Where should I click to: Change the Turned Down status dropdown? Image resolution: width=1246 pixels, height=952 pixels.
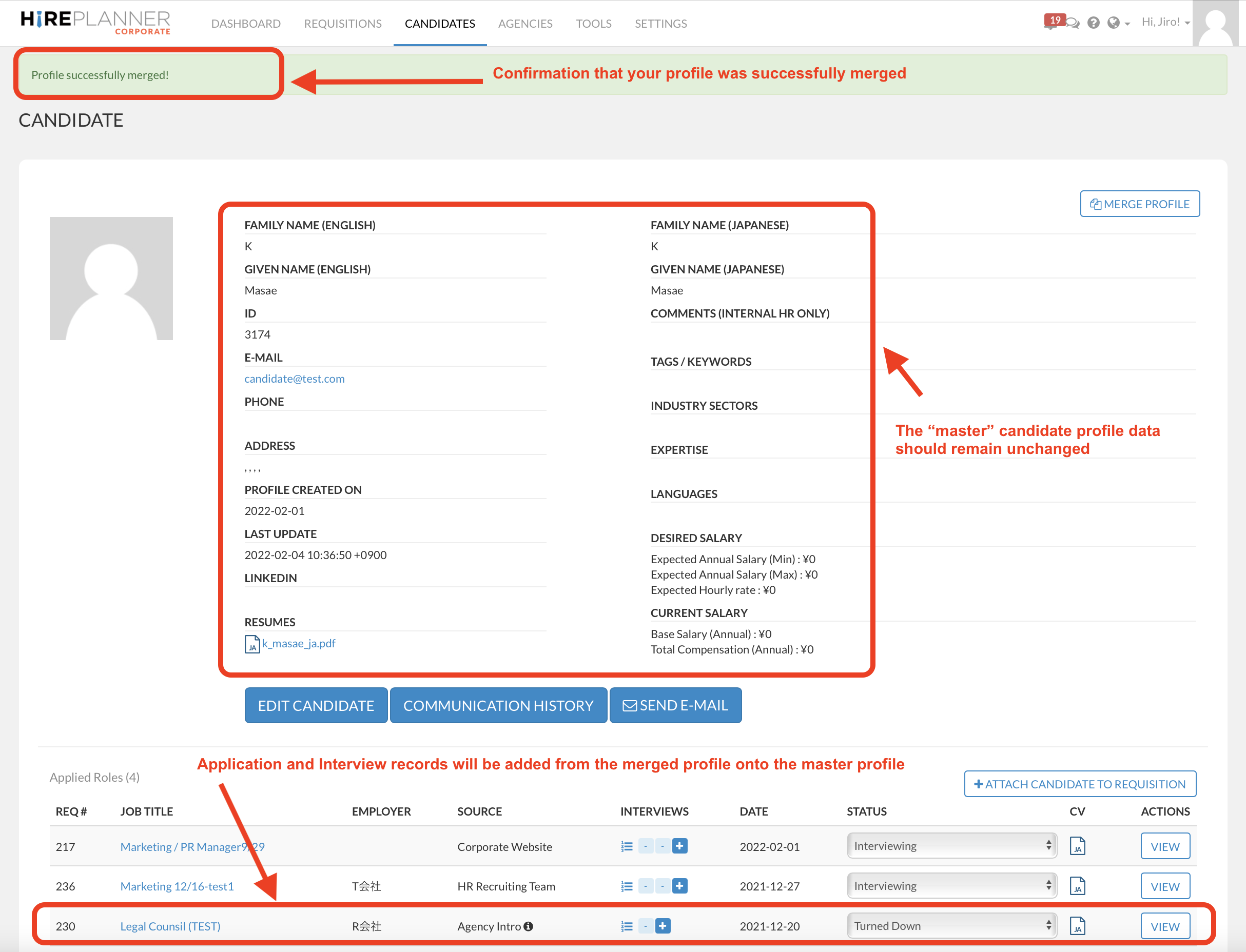pos(951,926)
